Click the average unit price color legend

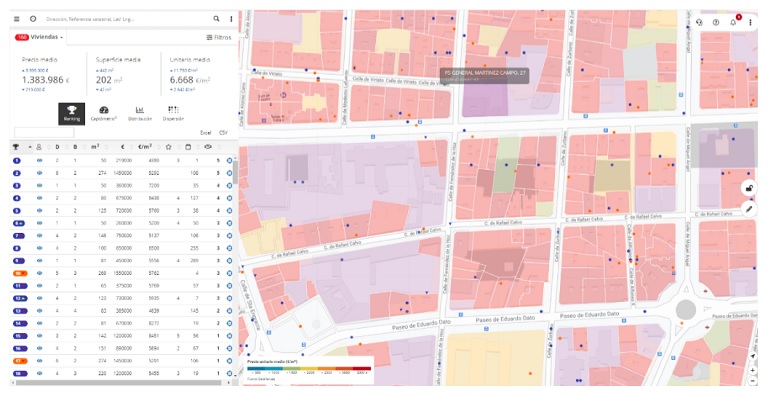(x=309, y=369)
